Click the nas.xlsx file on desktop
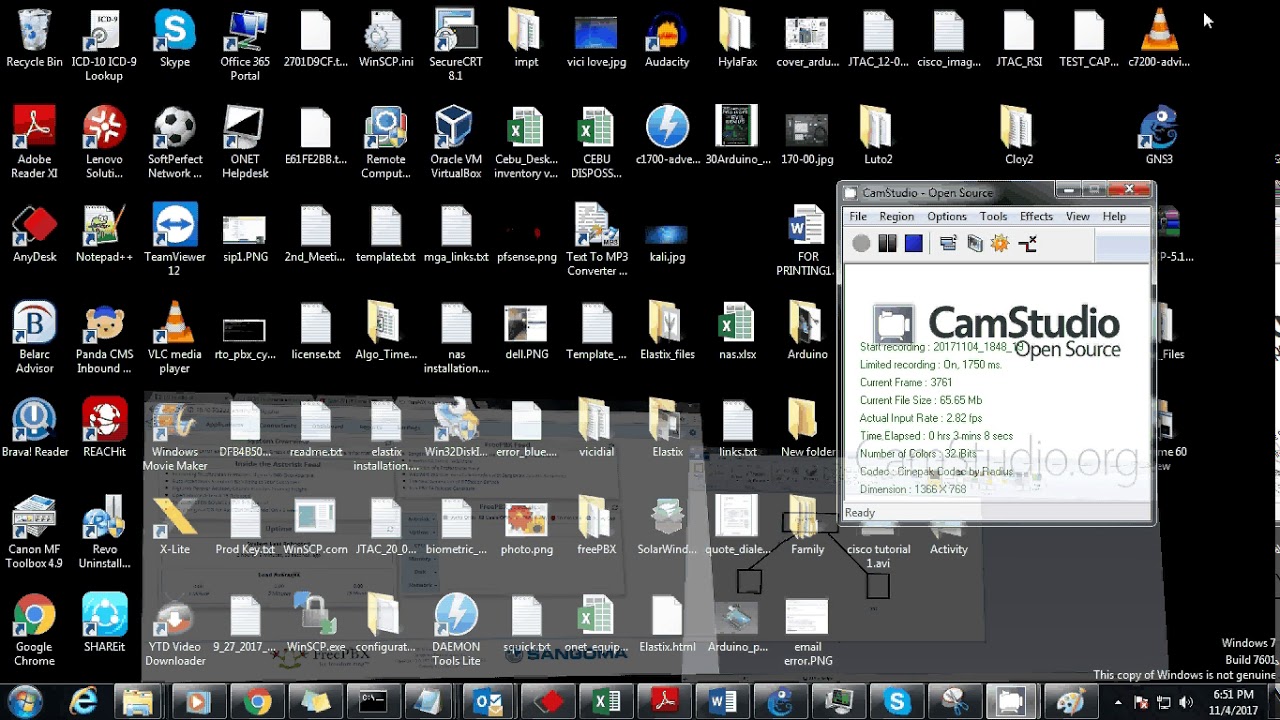This screenshot has height=720, width=1280. [x=737, y=331]
